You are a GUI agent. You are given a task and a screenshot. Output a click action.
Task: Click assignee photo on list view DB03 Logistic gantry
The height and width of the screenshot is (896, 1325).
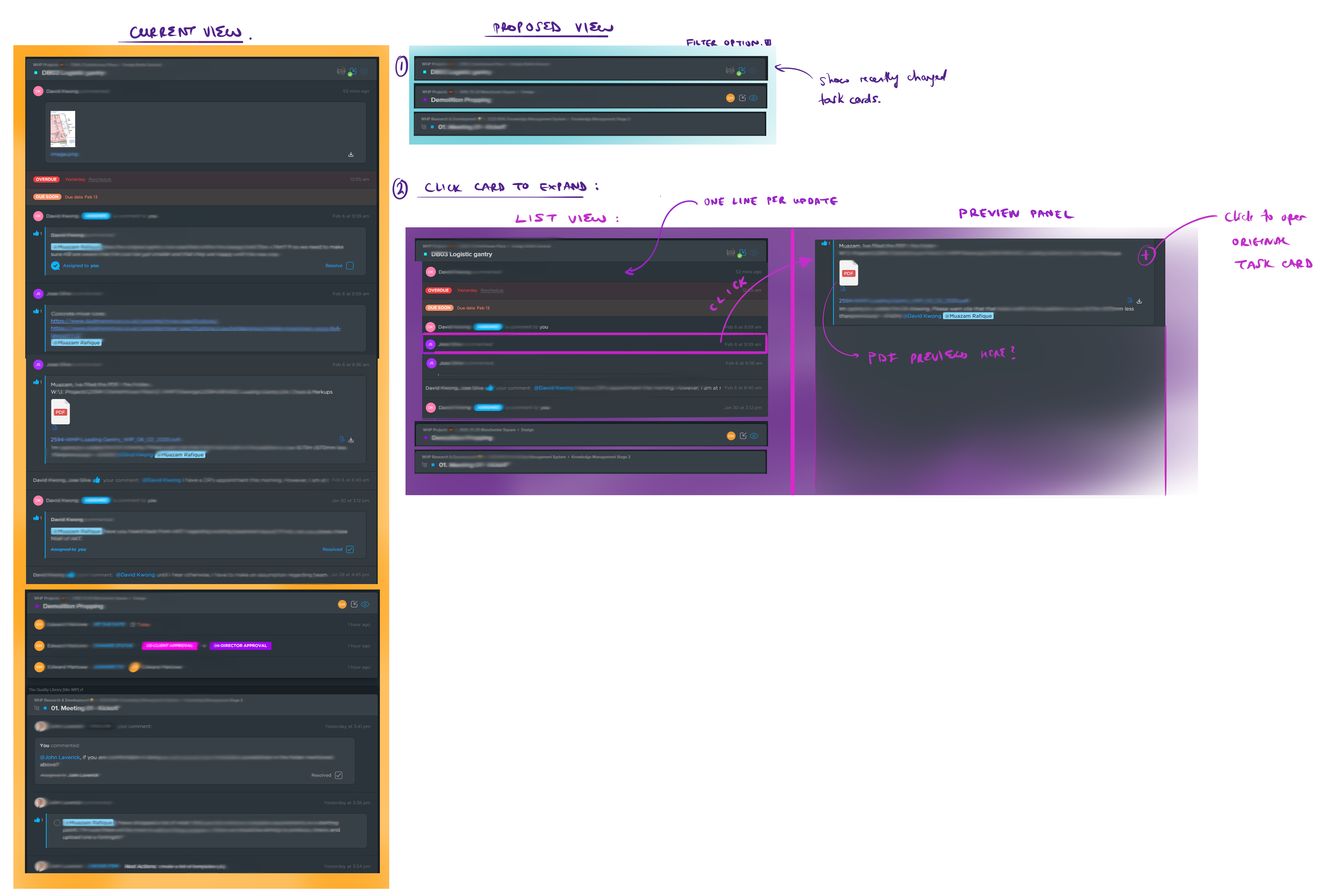click(x=730, y=253)
